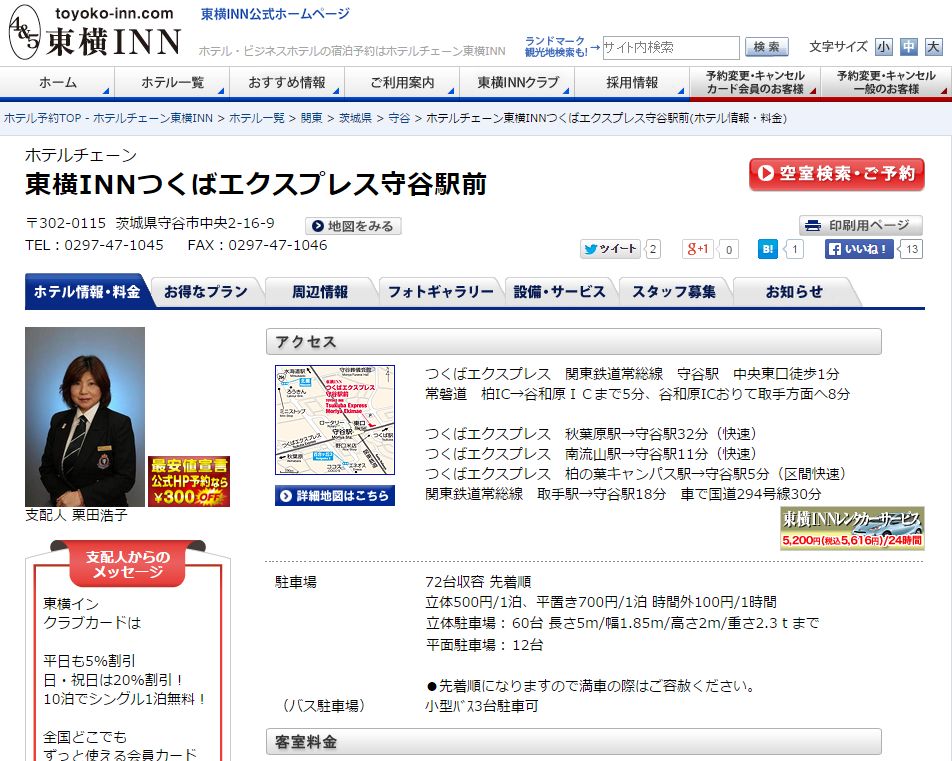Open the ホーム menu

pos(57,83)
